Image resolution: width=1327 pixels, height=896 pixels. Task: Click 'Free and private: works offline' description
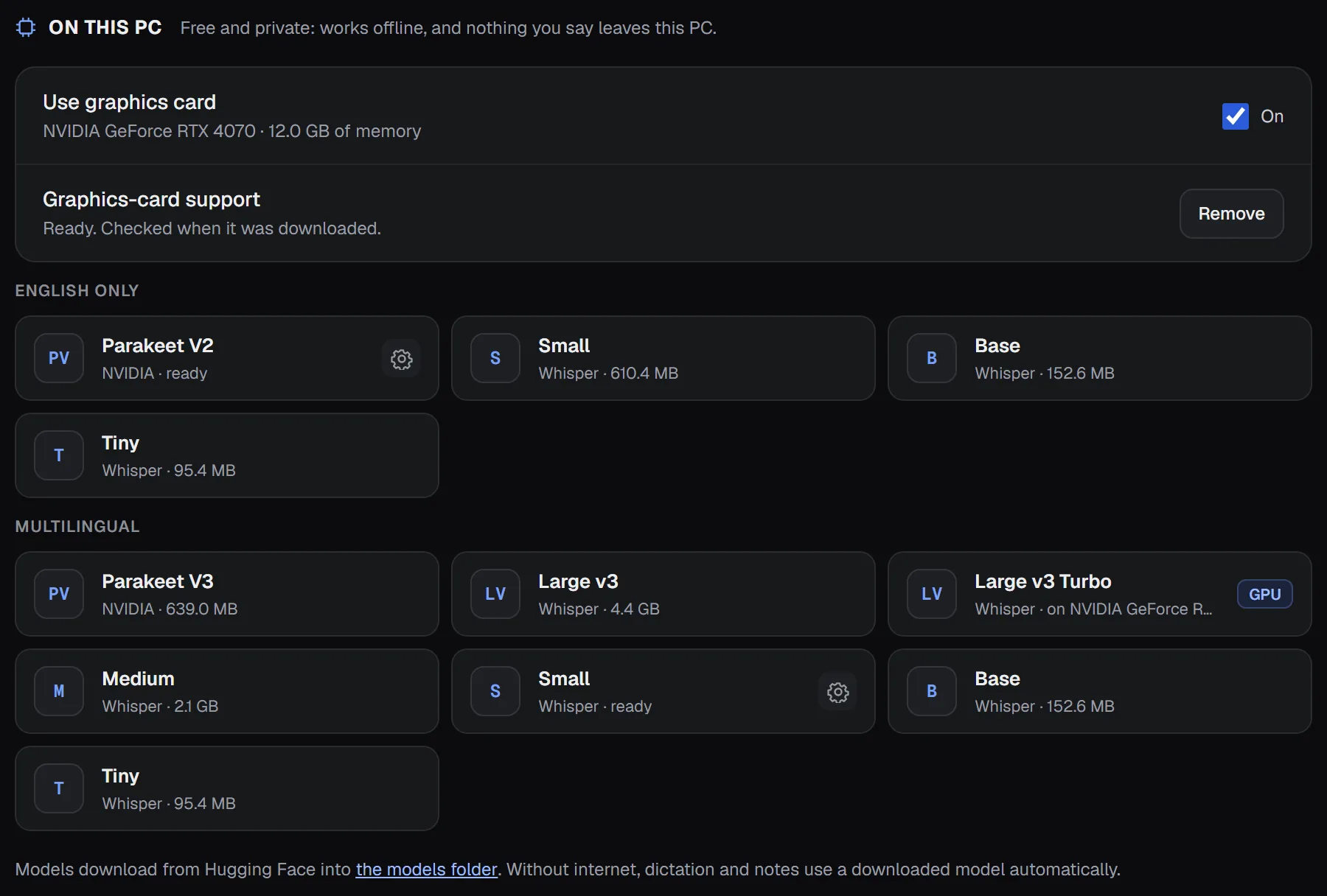(449, 28)
